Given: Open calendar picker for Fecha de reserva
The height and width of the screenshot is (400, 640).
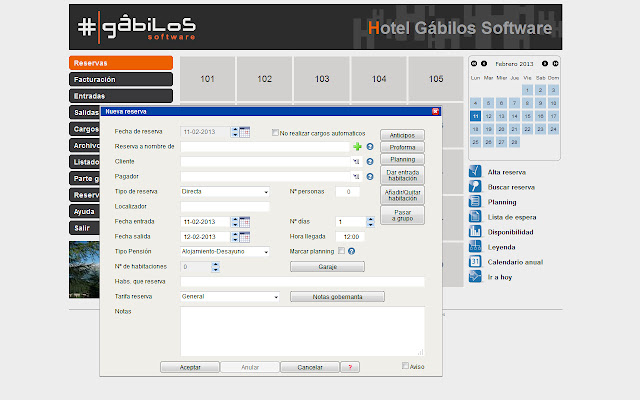Looking at the screenshot, I should [244, 132].
